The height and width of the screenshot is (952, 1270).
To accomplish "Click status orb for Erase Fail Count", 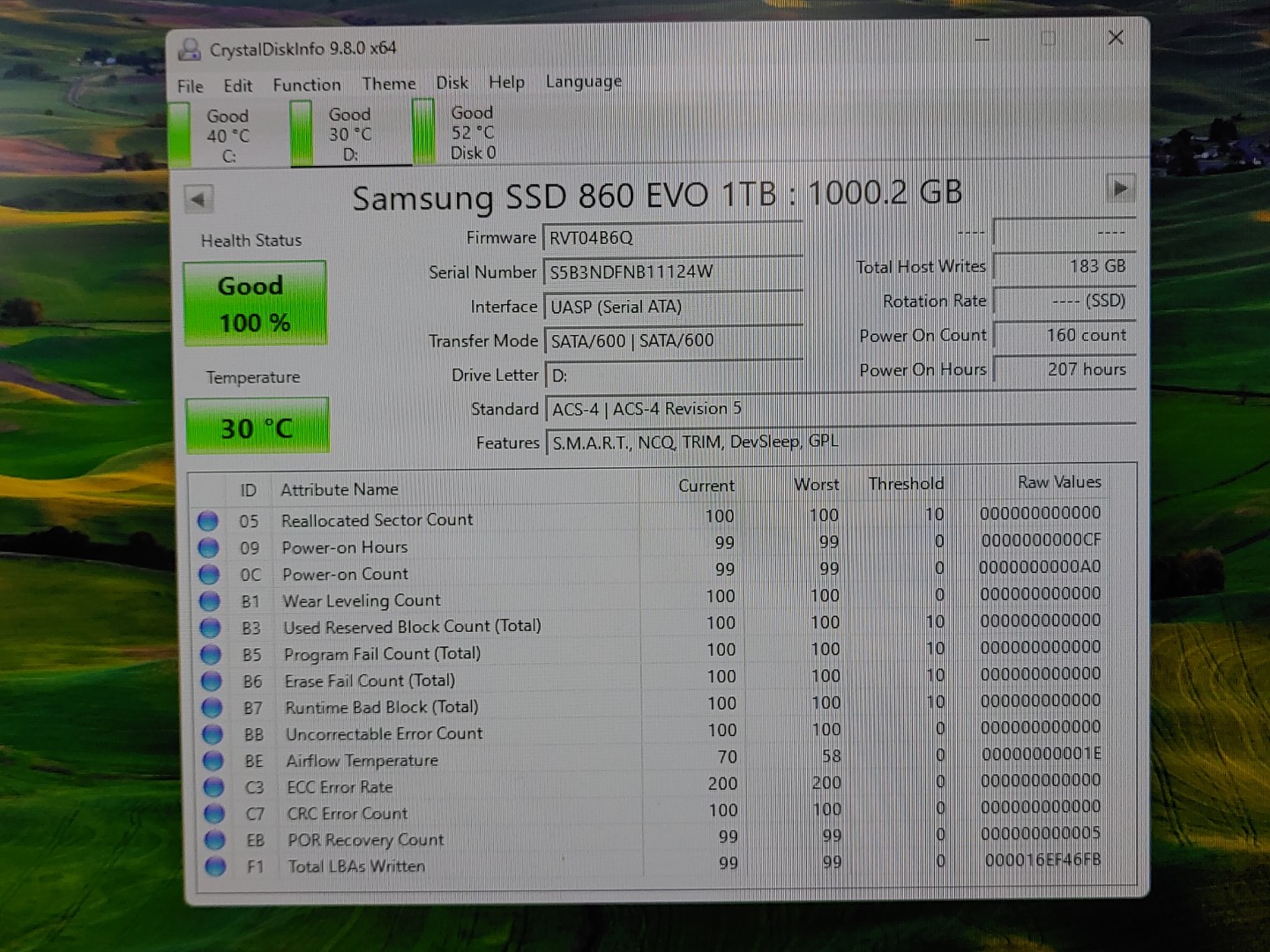I will [x=211, y=681].
